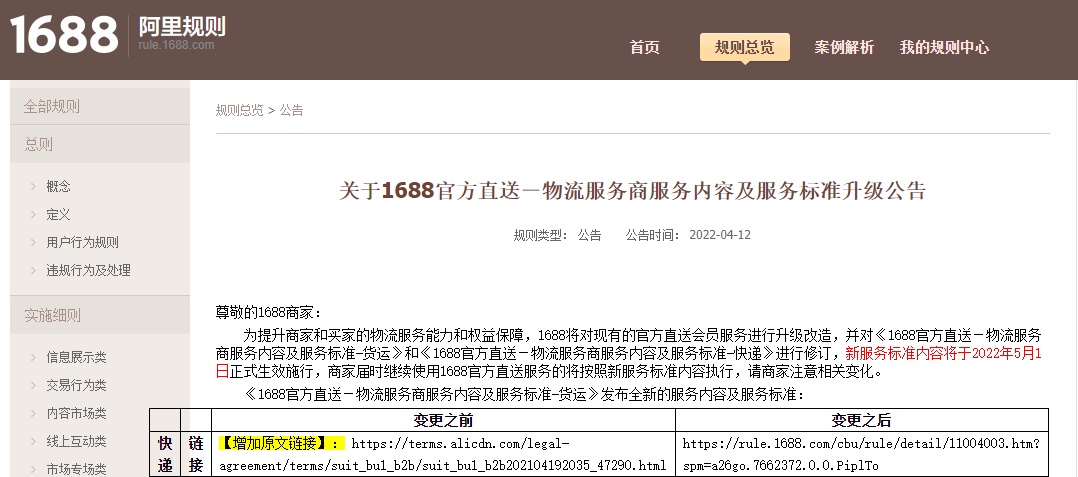Expand the chevron beside 内容市场类
1078x477 pixels.
pos(33,414)
